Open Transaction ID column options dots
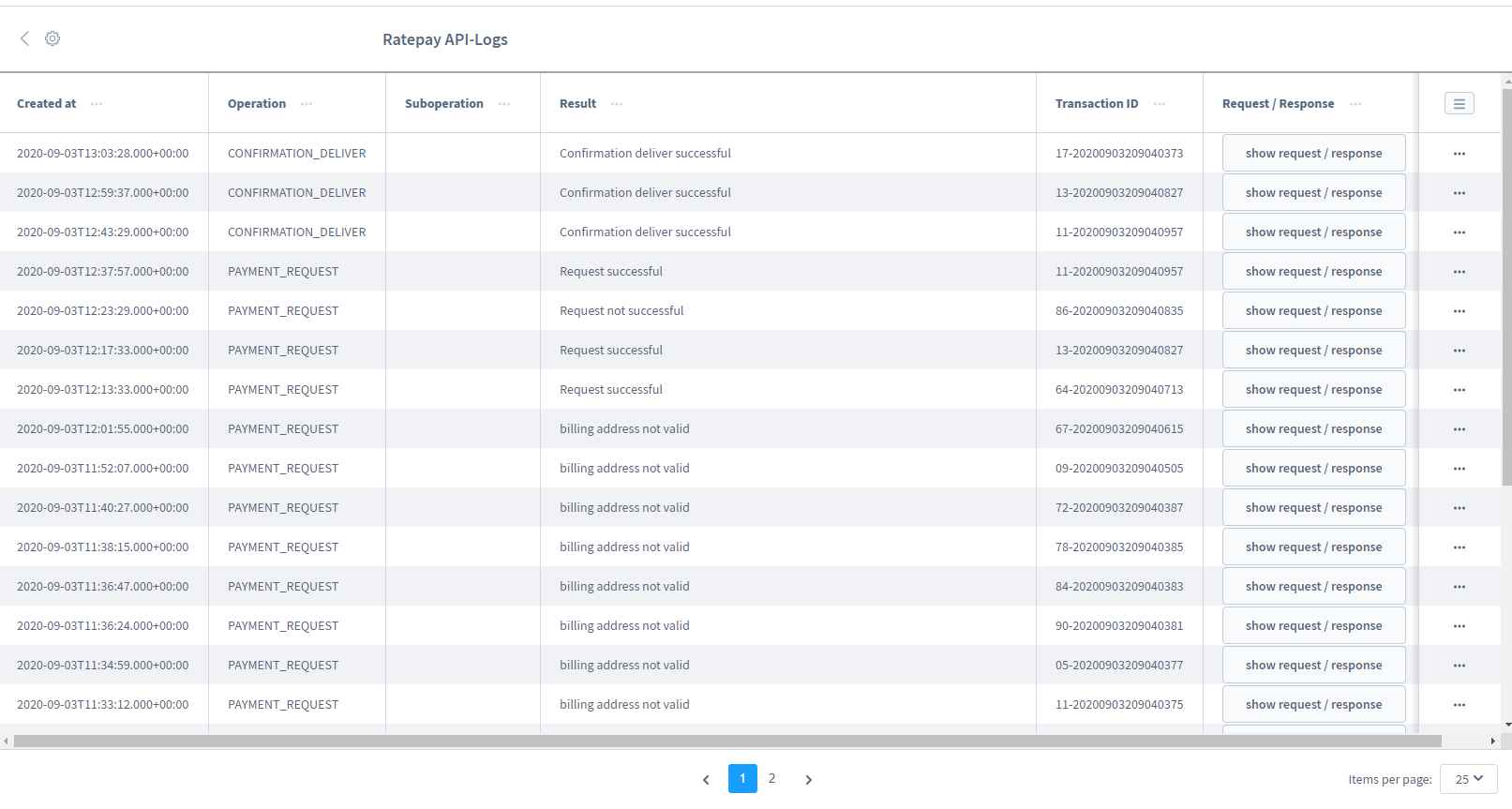This screenshot has width=1512, height=809. pos(1160,104)
